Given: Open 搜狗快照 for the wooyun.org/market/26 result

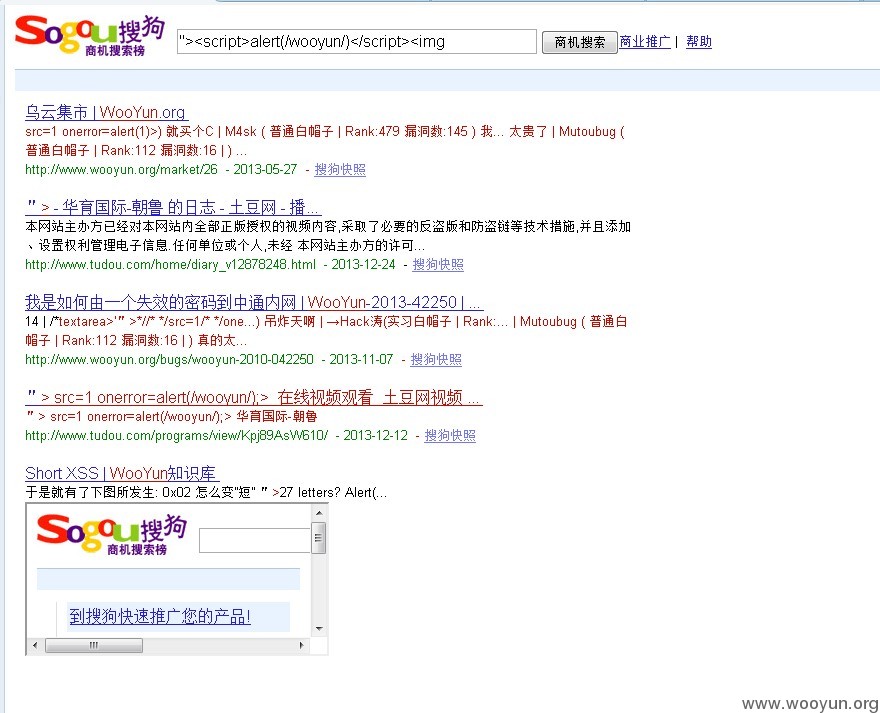Looking at the screenshot, I should pyautogui.click(x=340, y=169).
